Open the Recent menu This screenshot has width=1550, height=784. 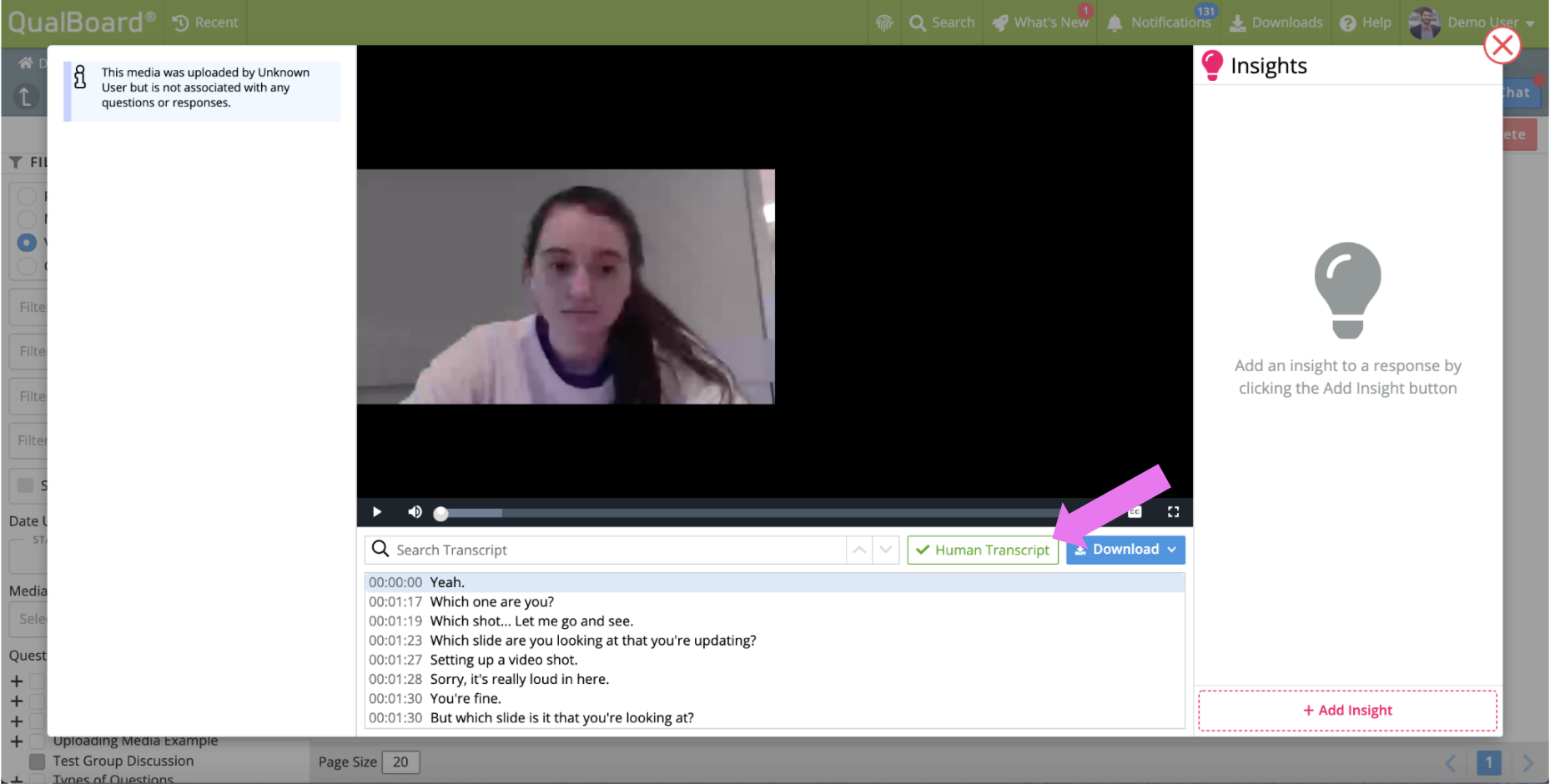click(205, 23)
